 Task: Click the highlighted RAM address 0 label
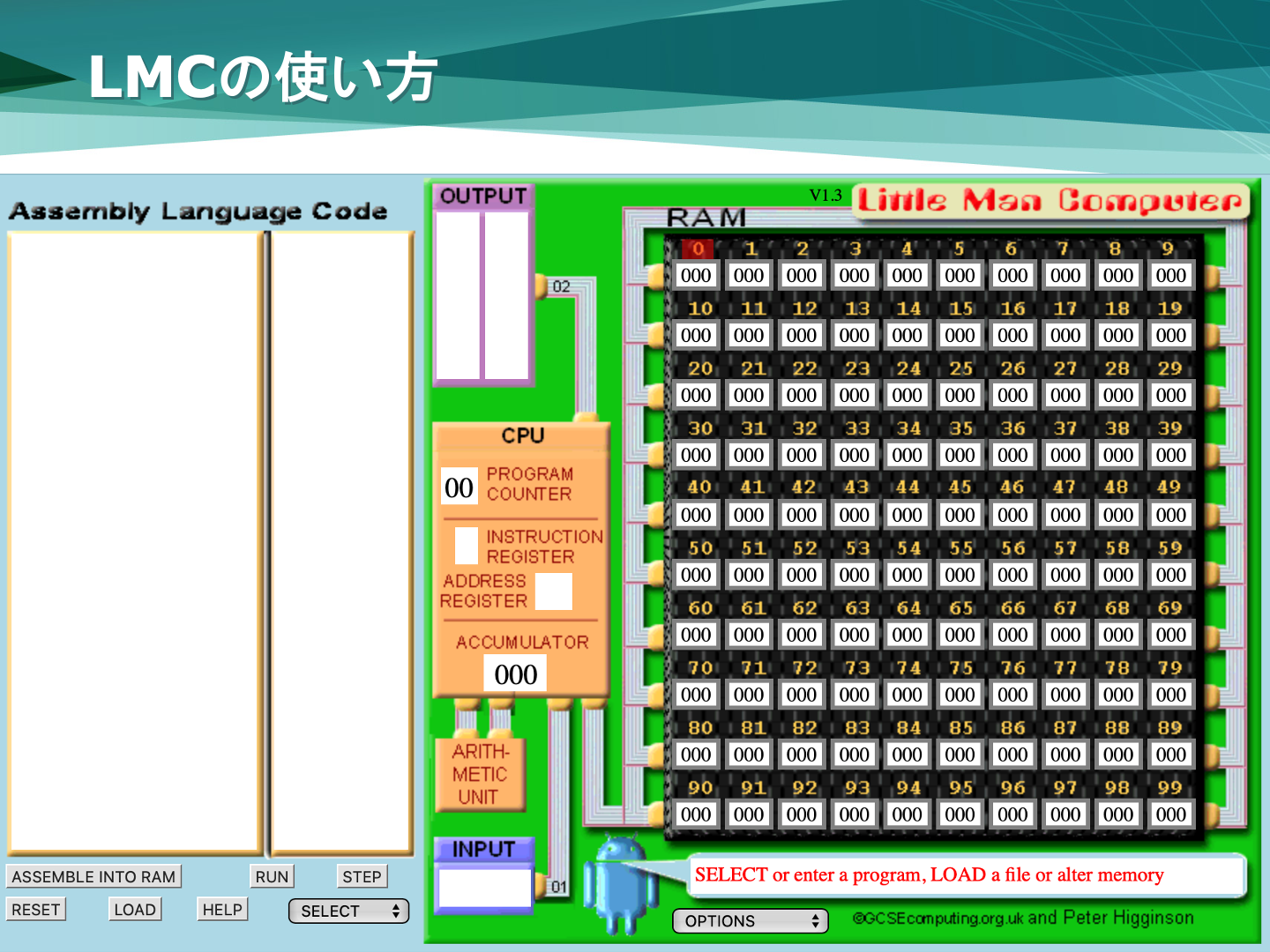697,249
